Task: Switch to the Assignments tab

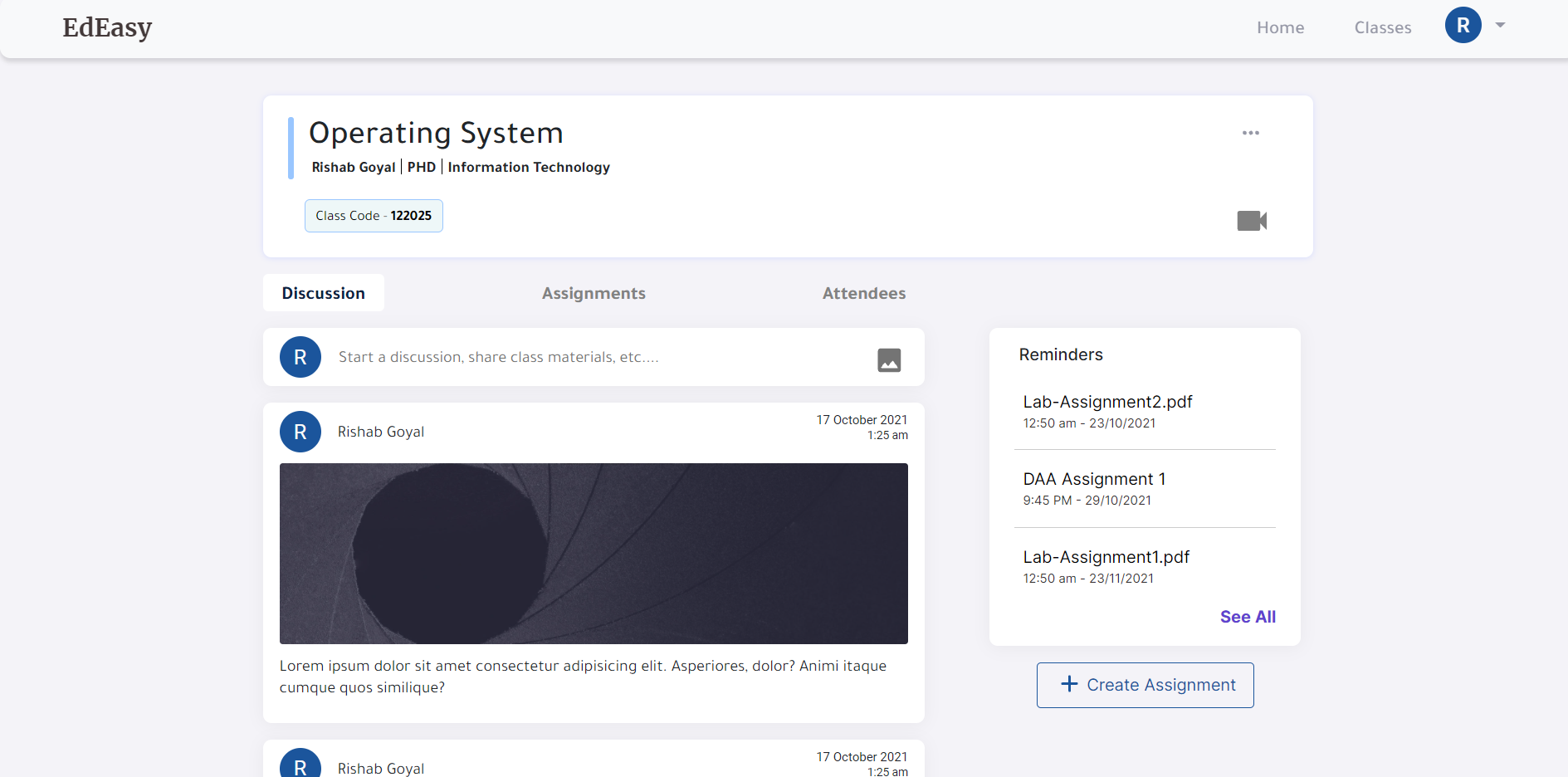Action: pos(593,293)
